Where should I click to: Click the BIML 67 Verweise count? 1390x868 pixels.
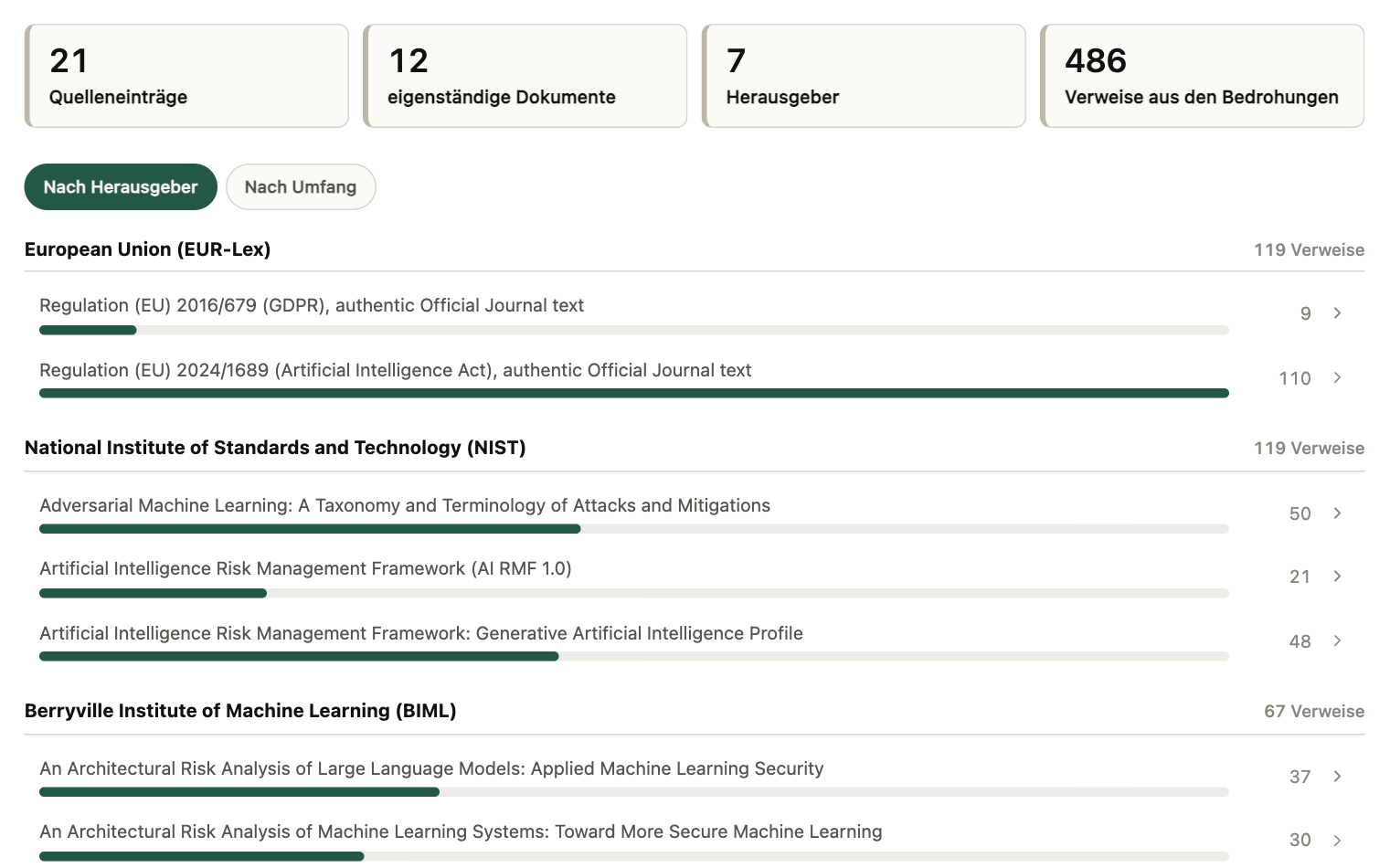click(1314, 712)
